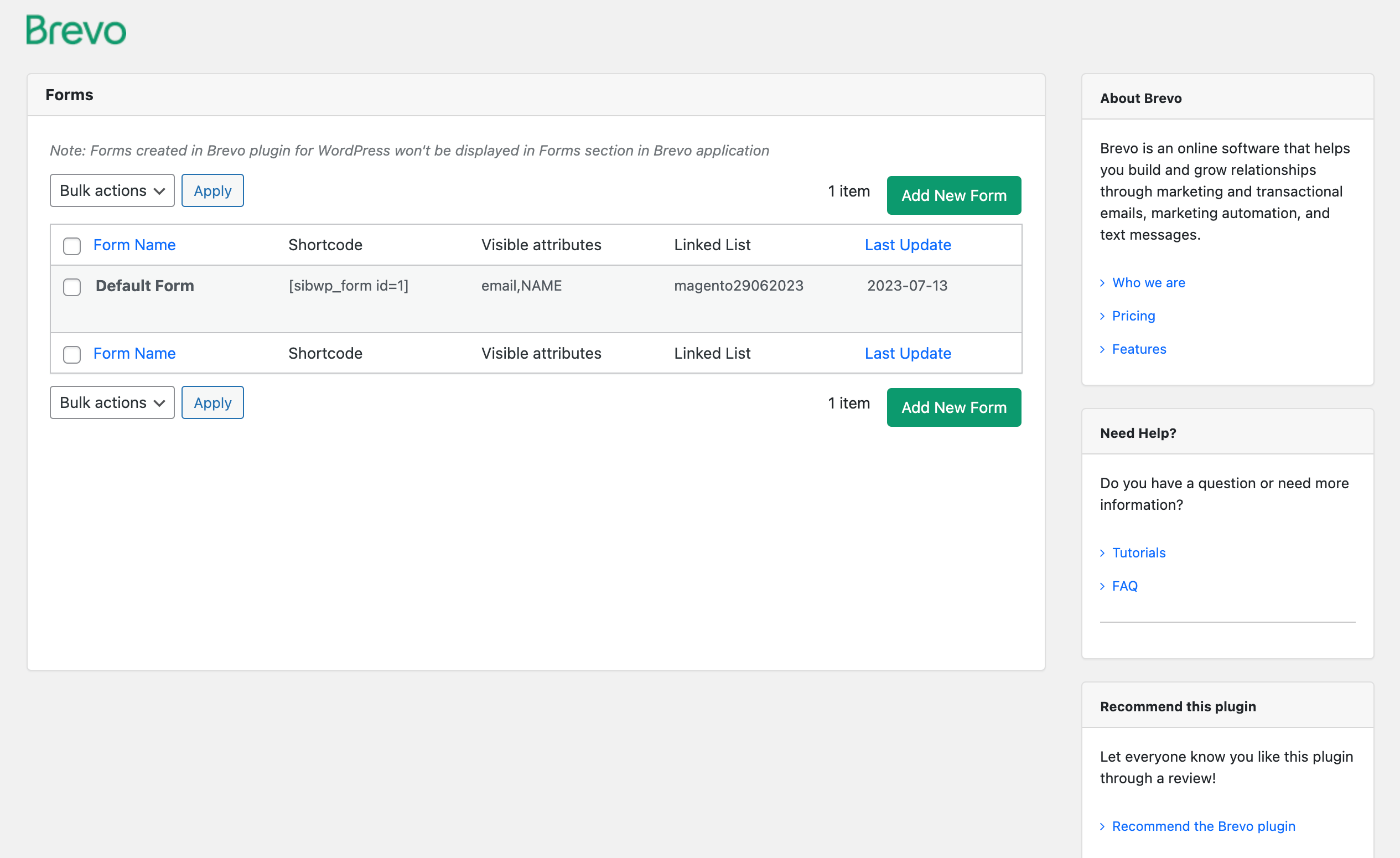Image resolution: width=1400 pixels, height=858 pixels.
Task: Click the Who we are link
Action: tap(1149, 282)
